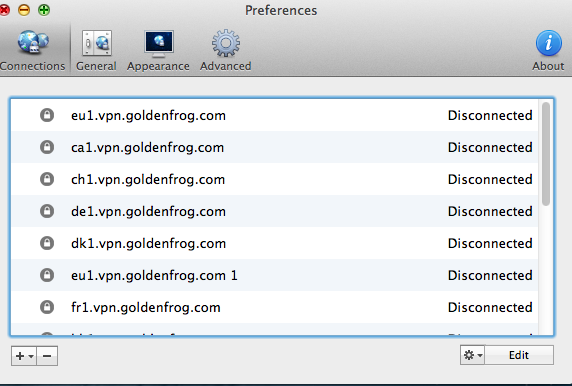Image resolution: width=572 pixels, height=386 pixels.
Task: Click the lock icon beside ca1.vpn.goldenfrog.com
Action: [47, 147]
